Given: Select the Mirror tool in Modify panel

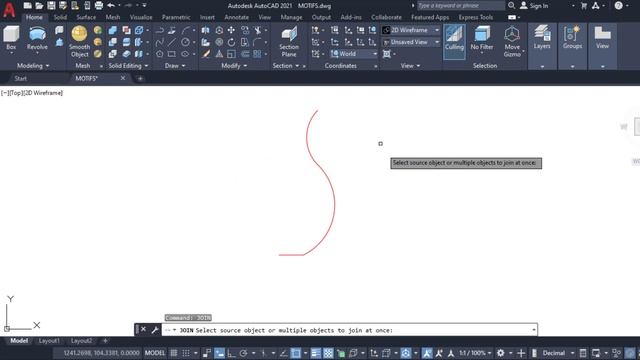Looking at the screenshot, I should point(206,30).
